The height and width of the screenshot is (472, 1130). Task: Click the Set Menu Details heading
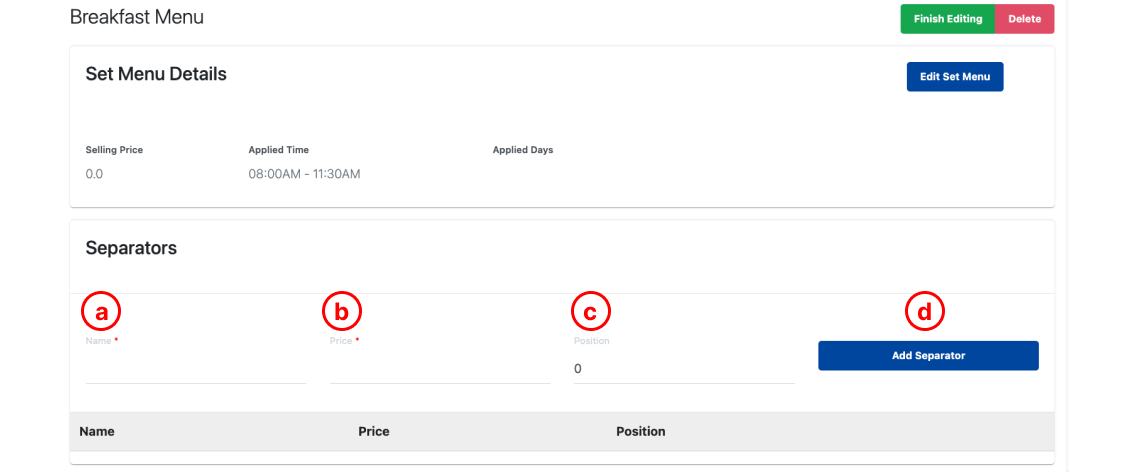156,74
